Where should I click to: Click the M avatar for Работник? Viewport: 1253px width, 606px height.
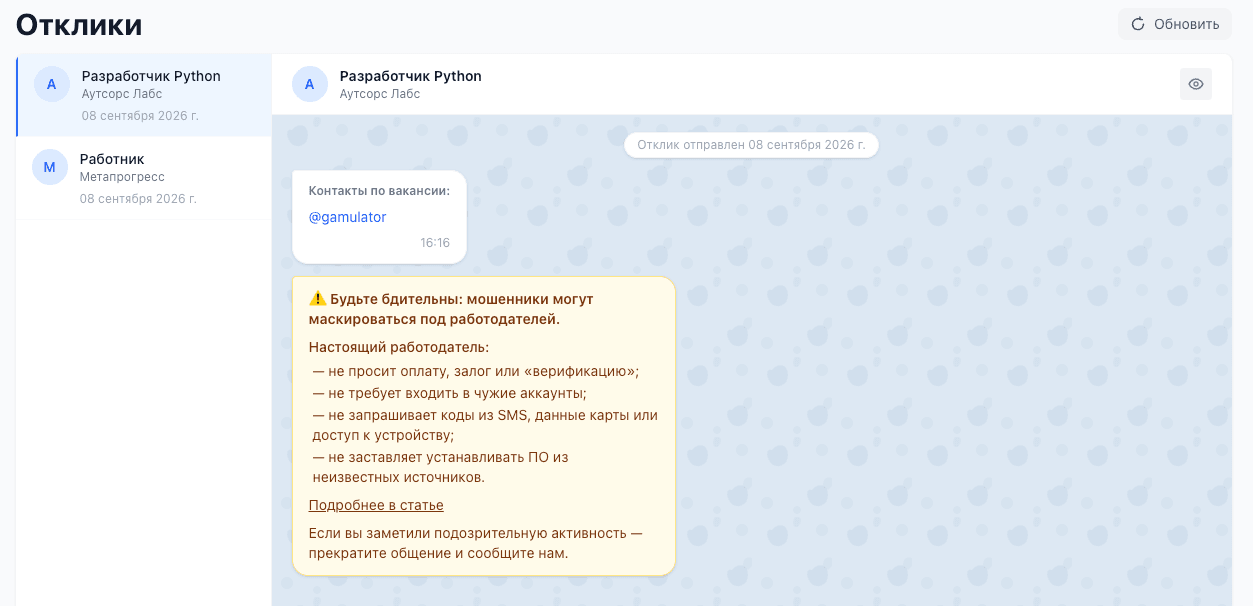pos(50,167)
